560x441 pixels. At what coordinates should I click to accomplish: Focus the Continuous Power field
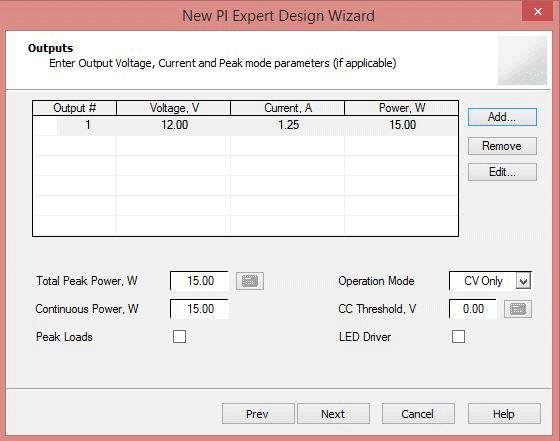[x=199, y=309]
